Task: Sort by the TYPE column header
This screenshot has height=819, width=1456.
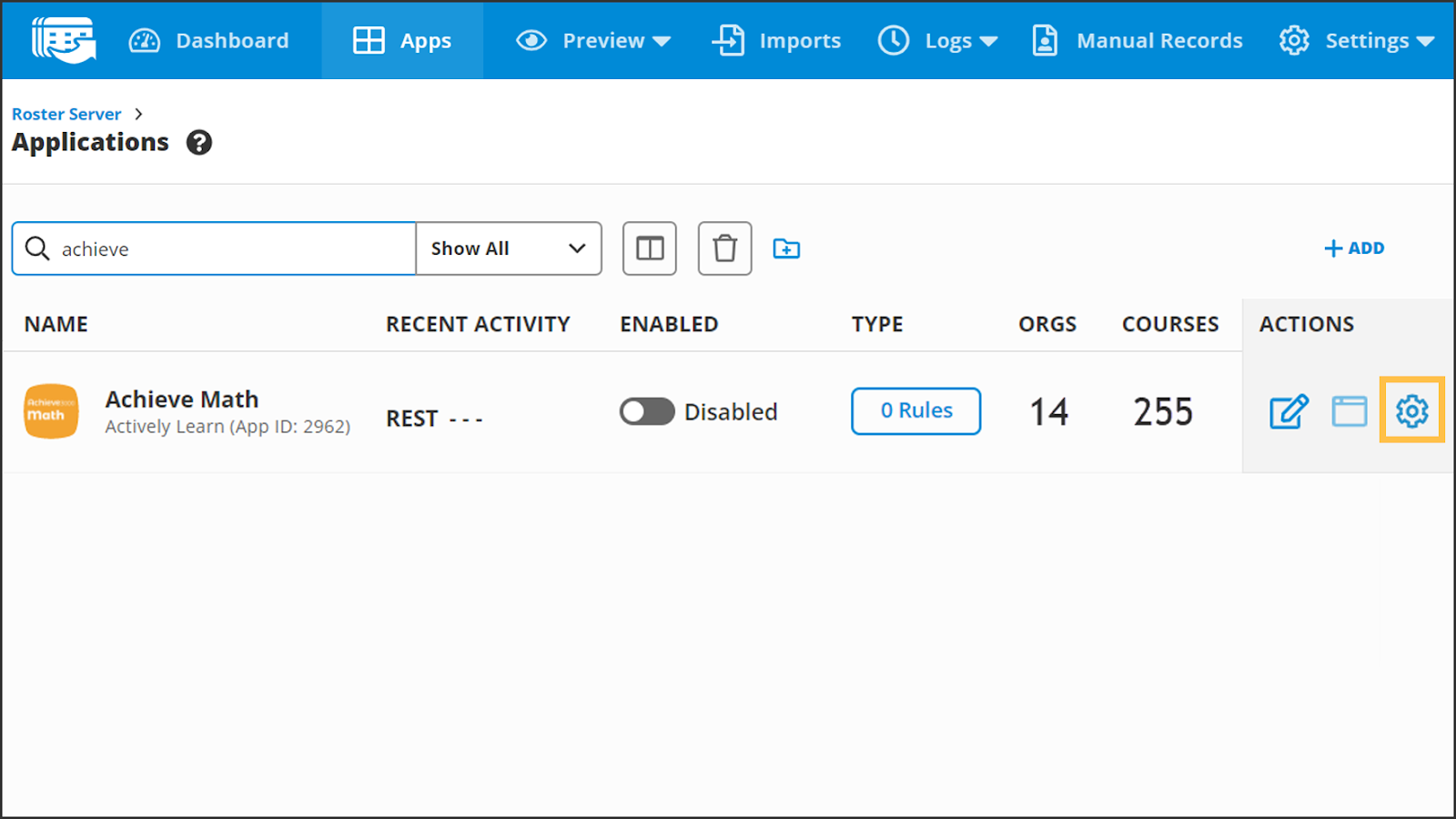Action: pos(877,325)
